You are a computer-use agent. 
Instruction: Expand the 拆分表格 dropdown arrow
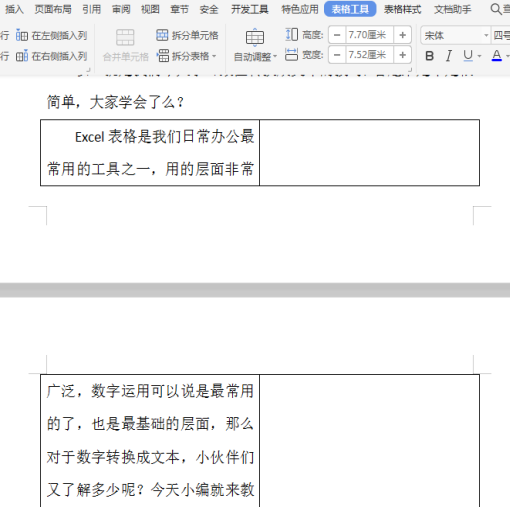[x=214, y=56]
